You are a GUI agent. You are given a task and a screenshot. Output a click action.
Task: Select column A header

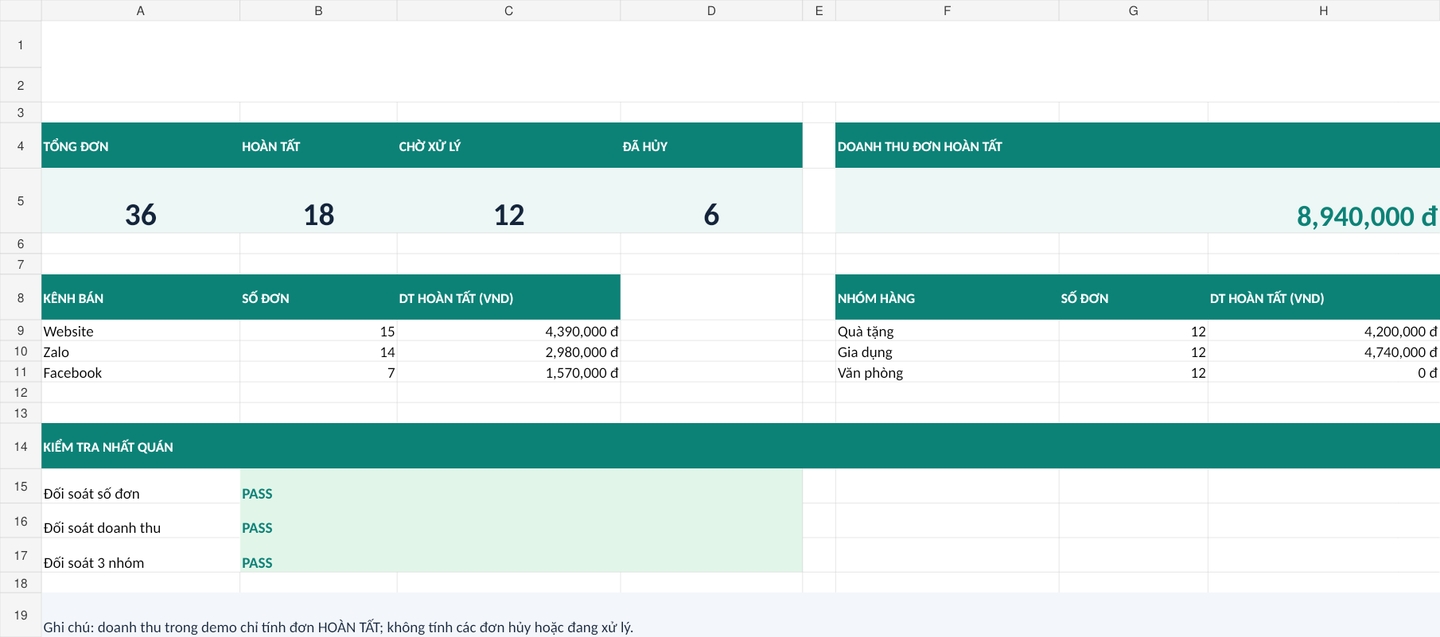click(140, 10)
